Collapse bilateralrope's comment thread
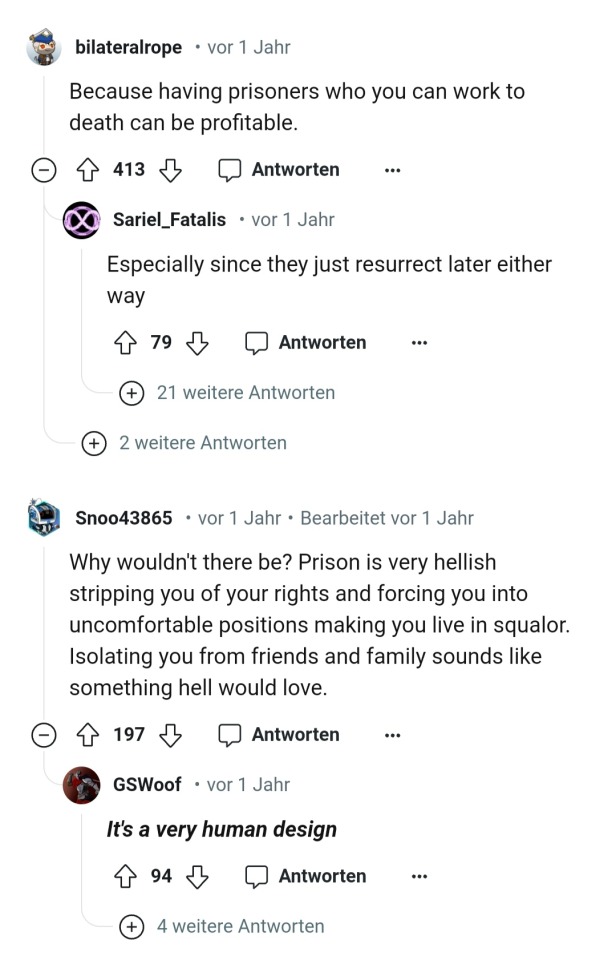616x960 pixels. point(44,170)
